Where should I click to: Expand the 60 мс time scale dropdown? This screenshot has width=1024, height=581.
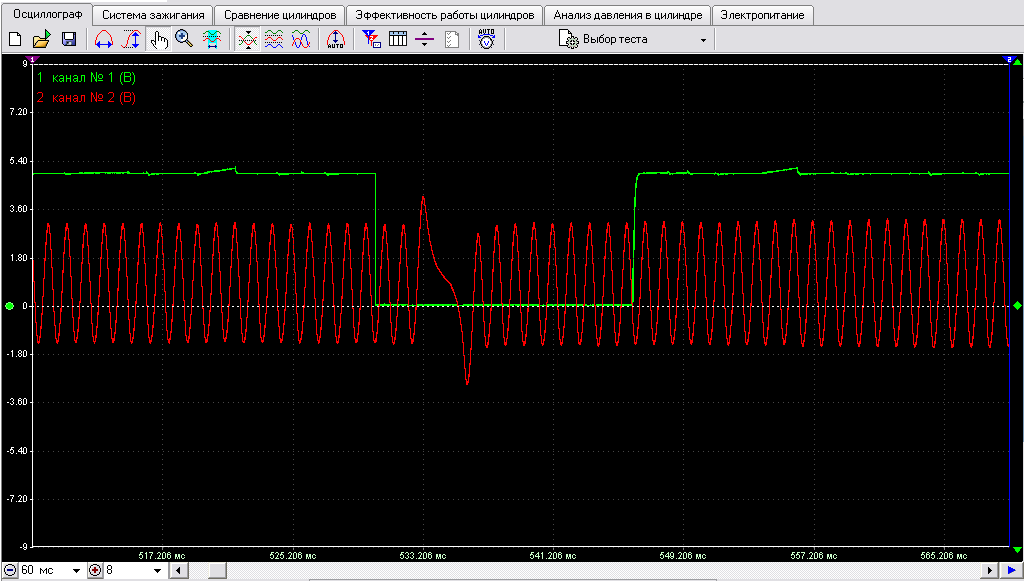point(76,571)
